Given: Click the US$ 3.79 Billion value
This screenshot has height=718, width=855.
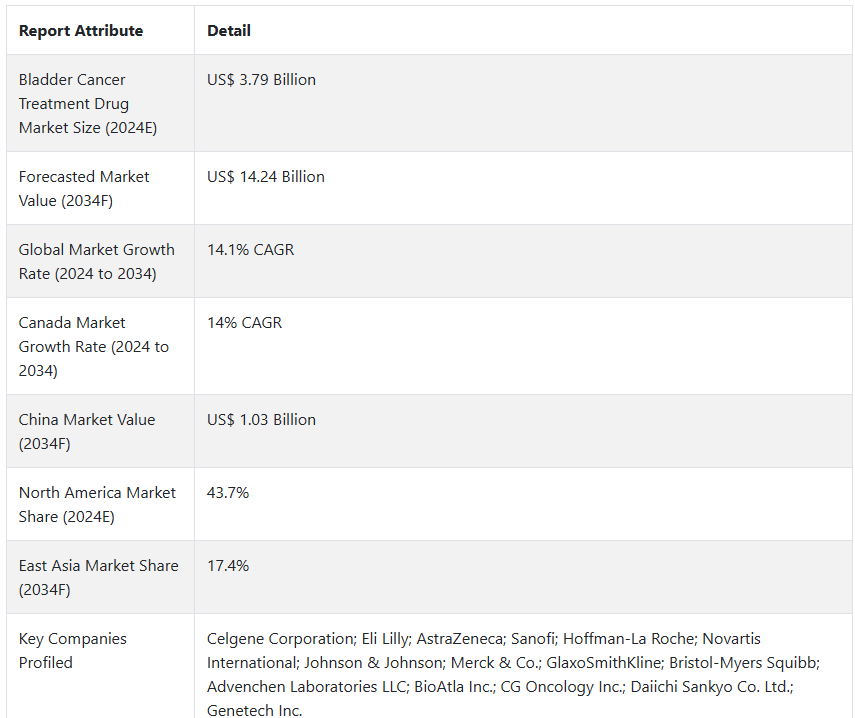Looking at the screenshot, I should tap(261, 80).
